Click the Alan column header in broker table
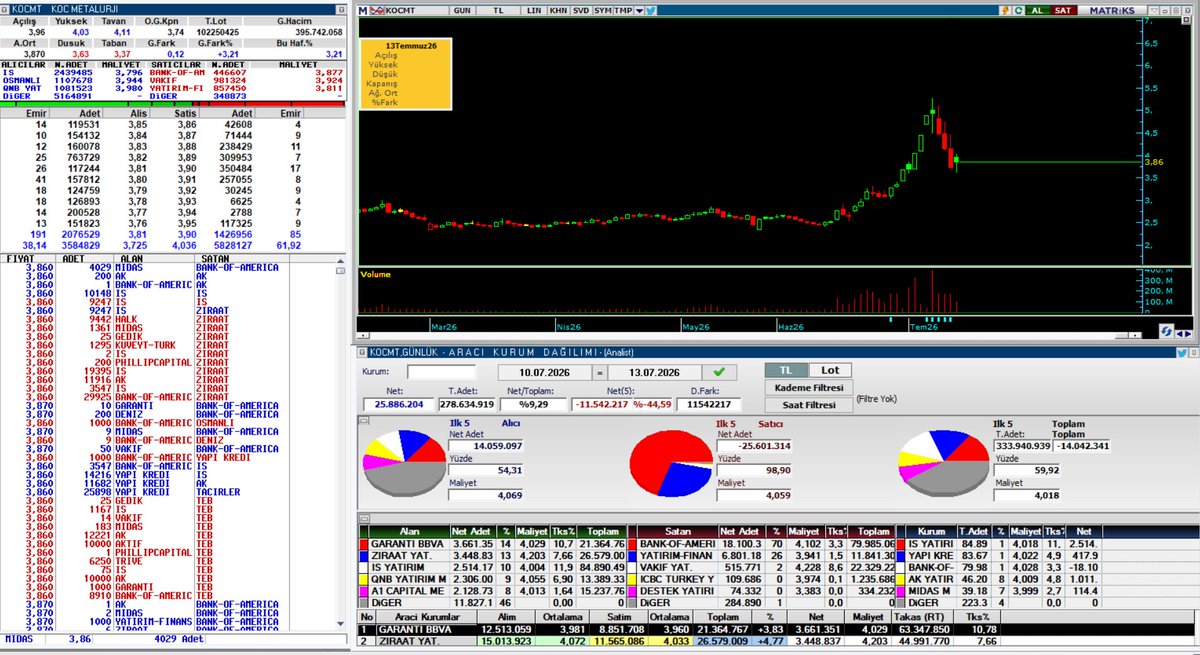Screen dimensions: 1200x655 pyautogui.click(x=409, y=531)
